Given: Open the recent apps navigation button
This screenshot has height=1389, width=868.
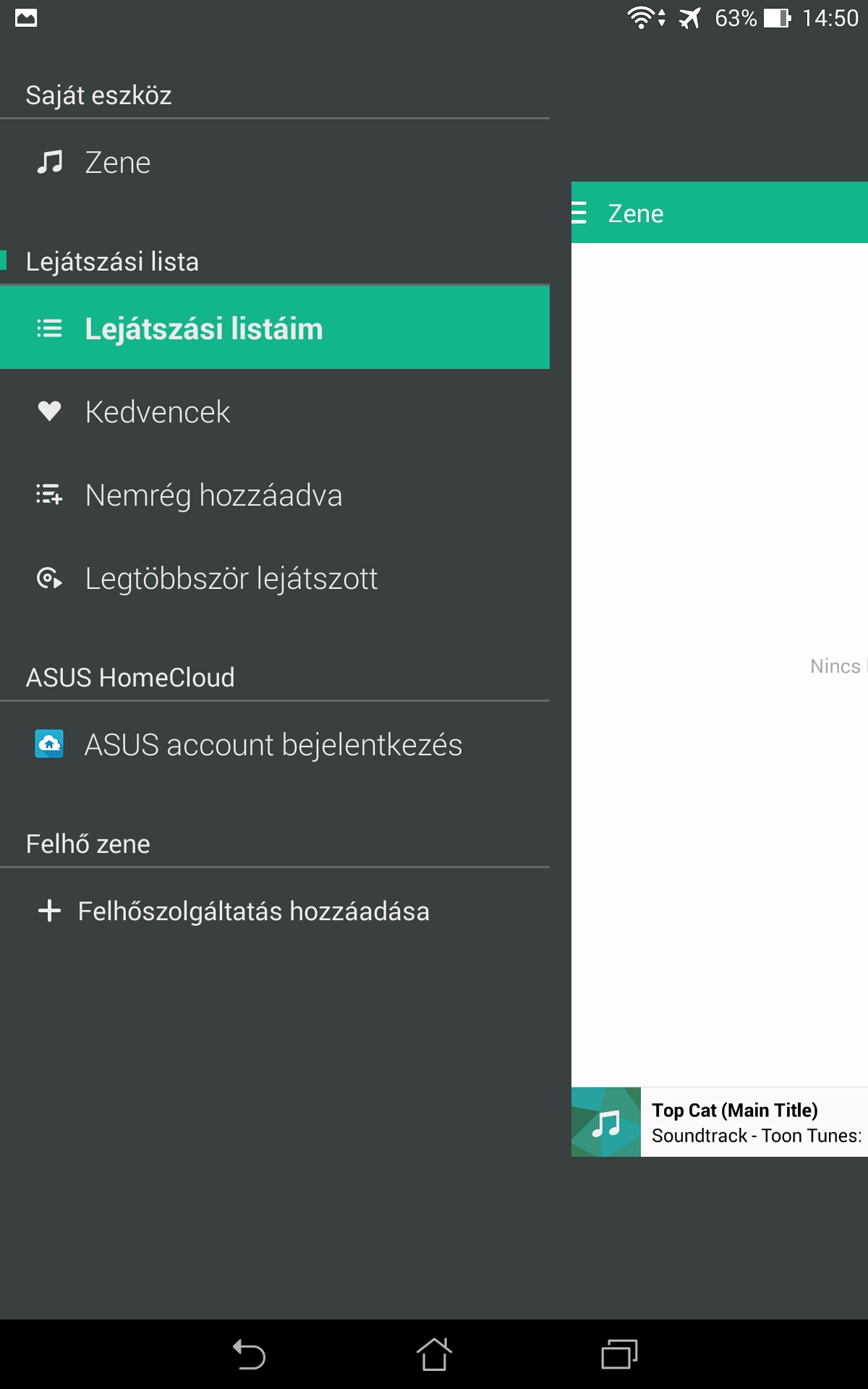Looking at the screenshot, I should point(619,1354).
